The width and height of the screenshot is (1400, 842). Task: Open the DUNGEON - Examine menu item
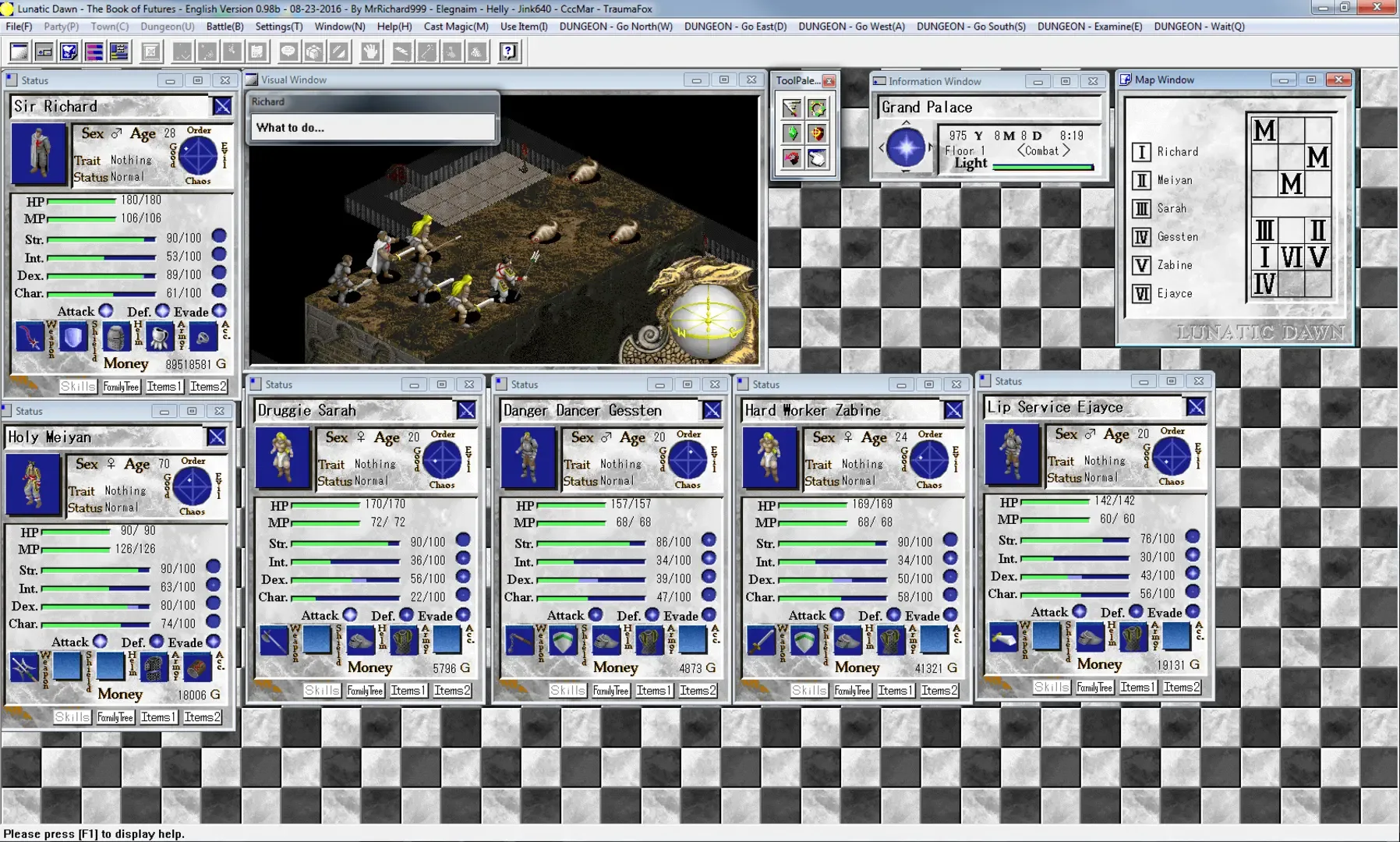[1090, 26]
